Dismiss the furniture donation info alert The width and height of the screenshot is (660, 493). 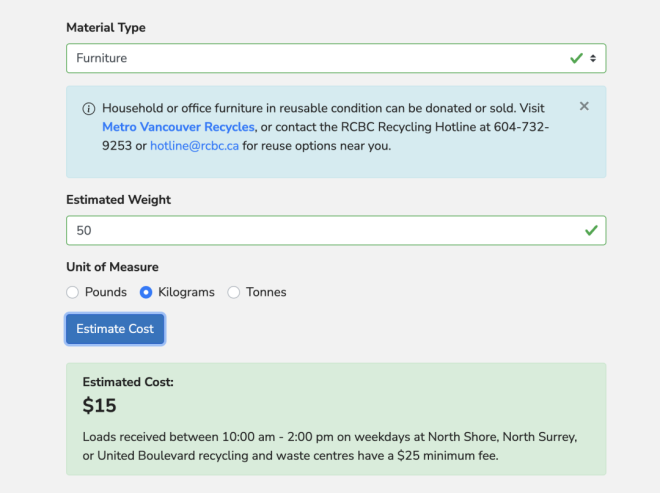point(584,106)
